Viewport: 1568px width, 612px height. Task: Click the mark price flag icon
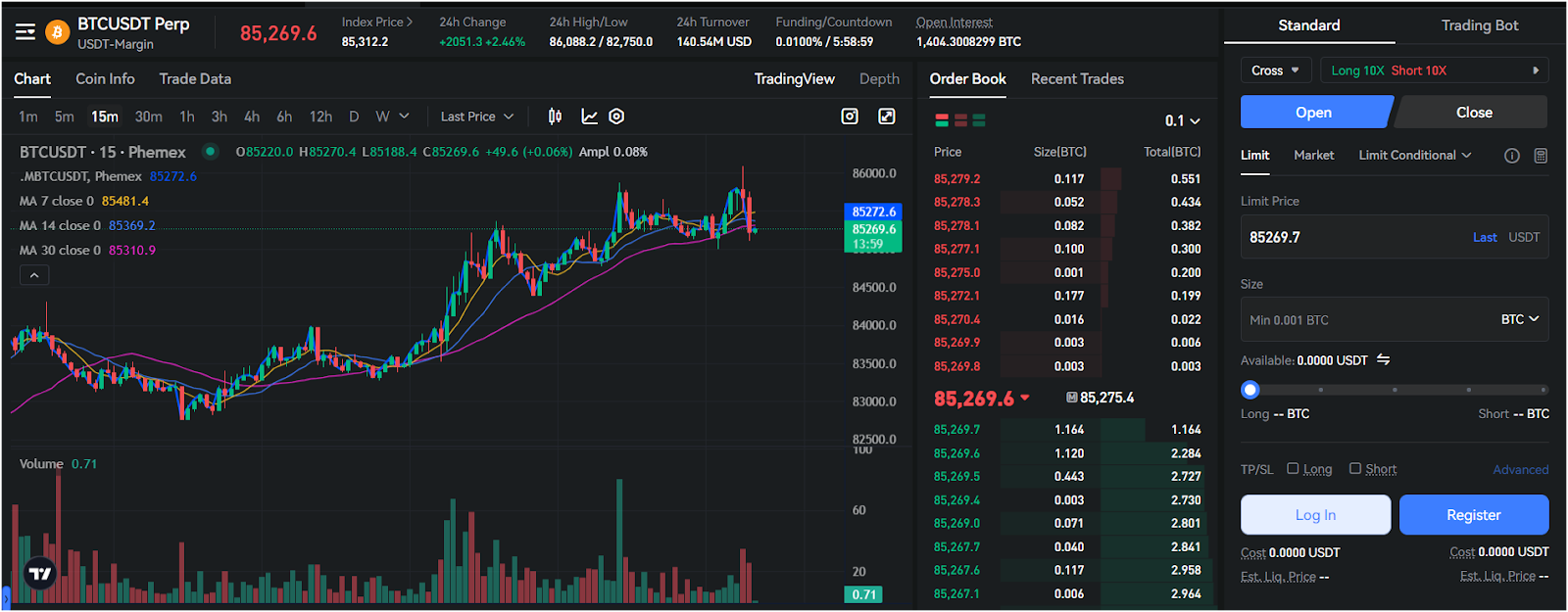(1071, 398)
